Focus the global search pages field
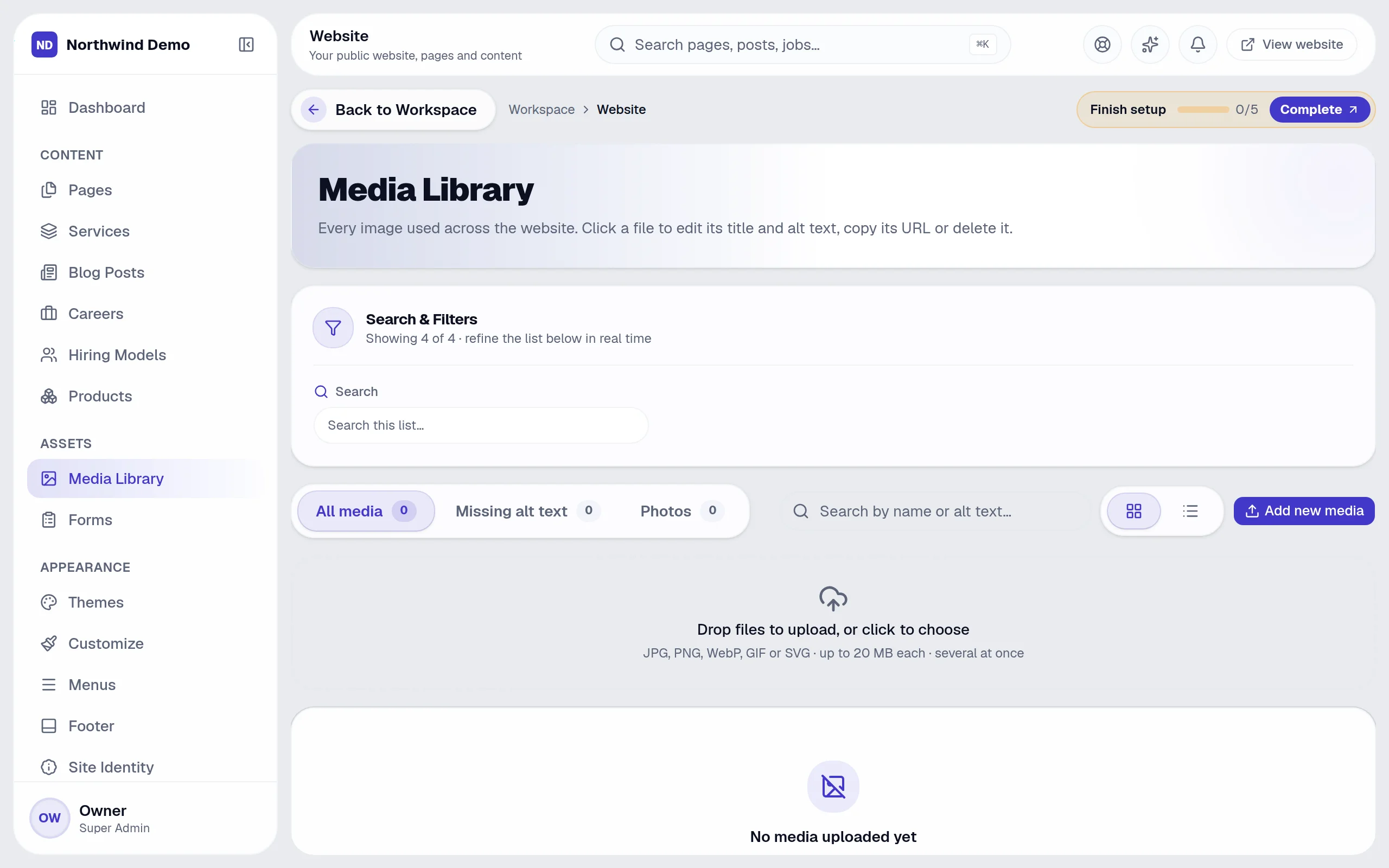Viewport: 1389px width, 868px height. (802, 44)
